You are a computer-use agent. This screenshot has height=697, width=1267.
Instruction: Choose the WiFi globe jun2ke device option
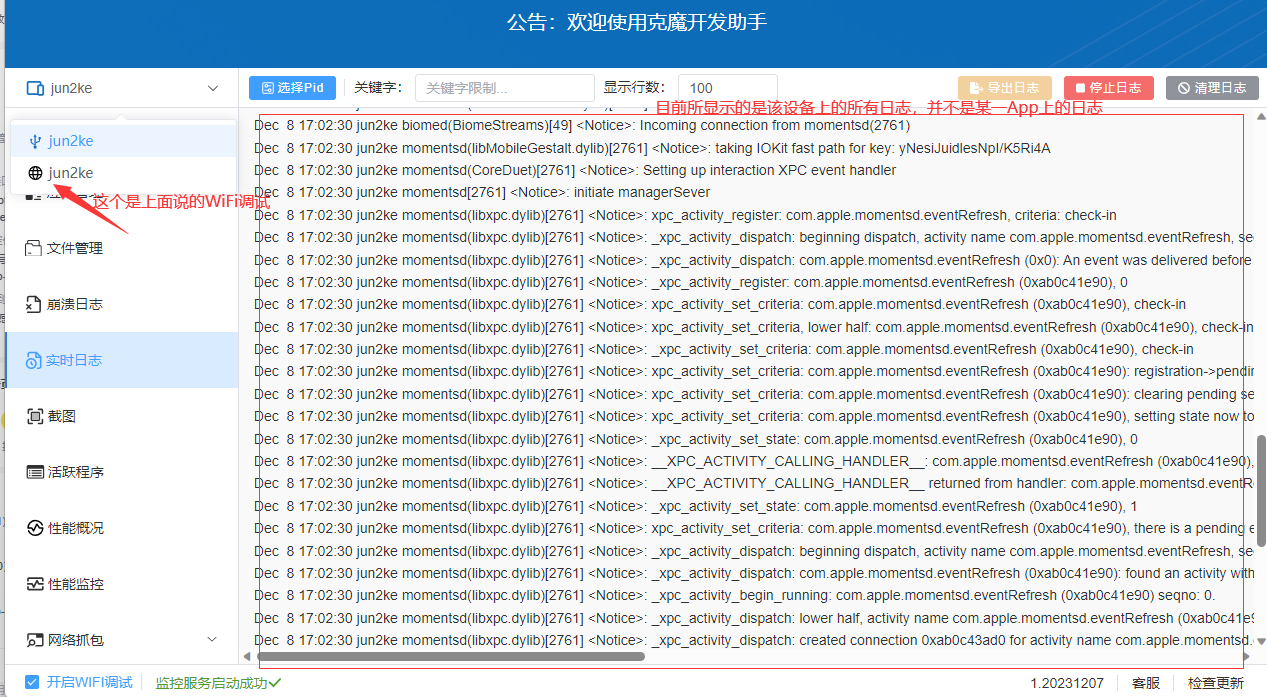pyautogui.click(x=123, y=173)
